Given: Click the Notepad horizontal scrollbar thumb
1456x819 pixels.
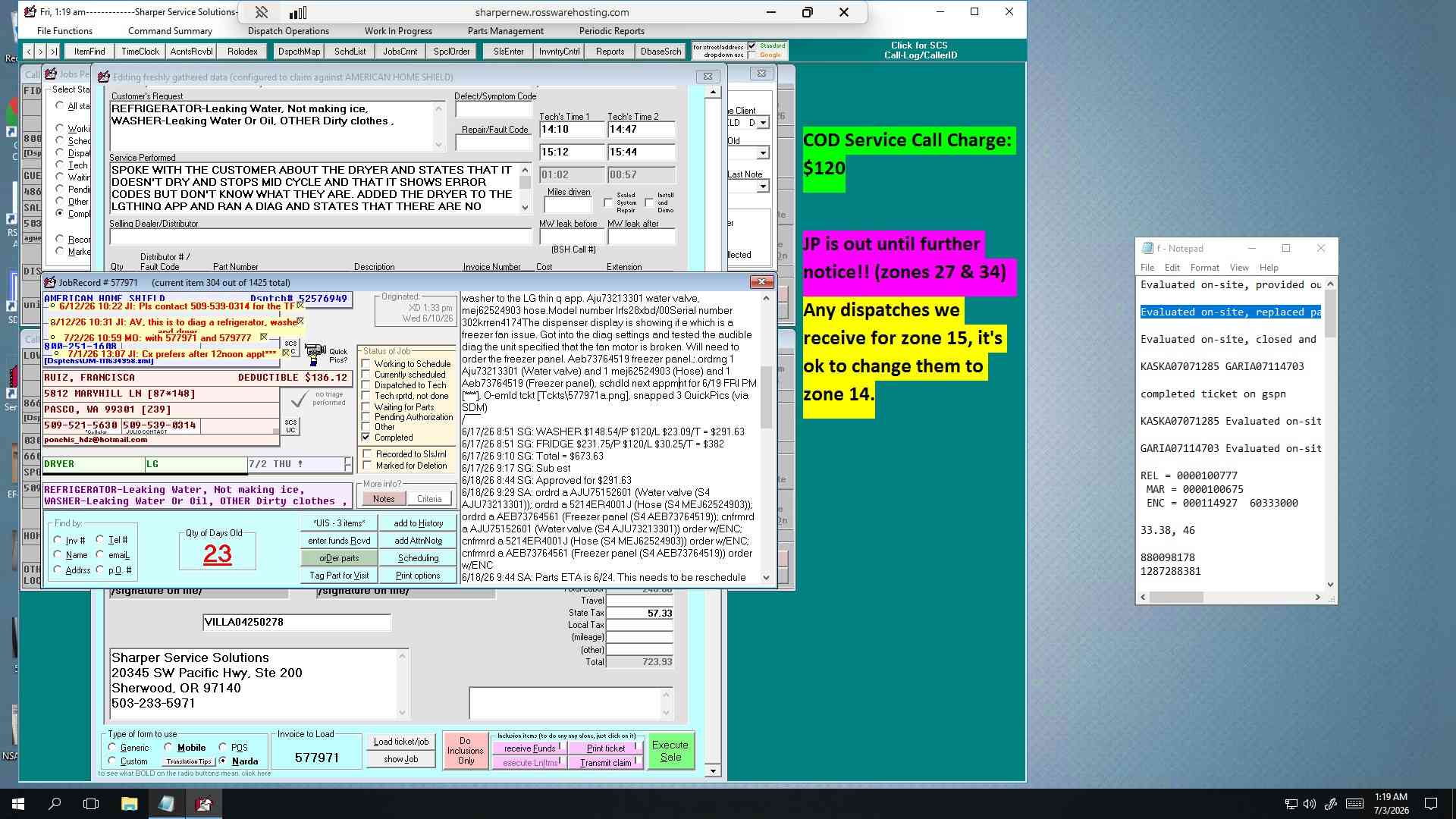Looking at the screenshot, I should point(1176,598).
